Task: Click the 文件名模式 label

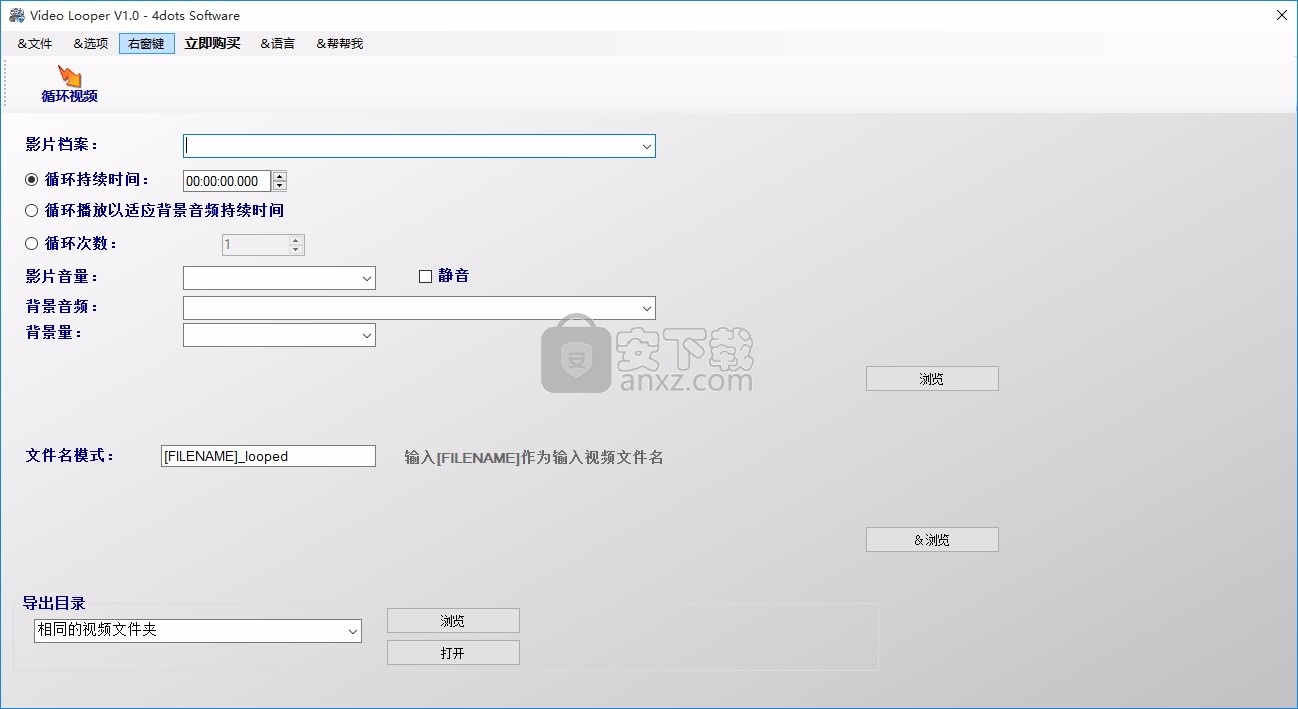Action: 70,455
